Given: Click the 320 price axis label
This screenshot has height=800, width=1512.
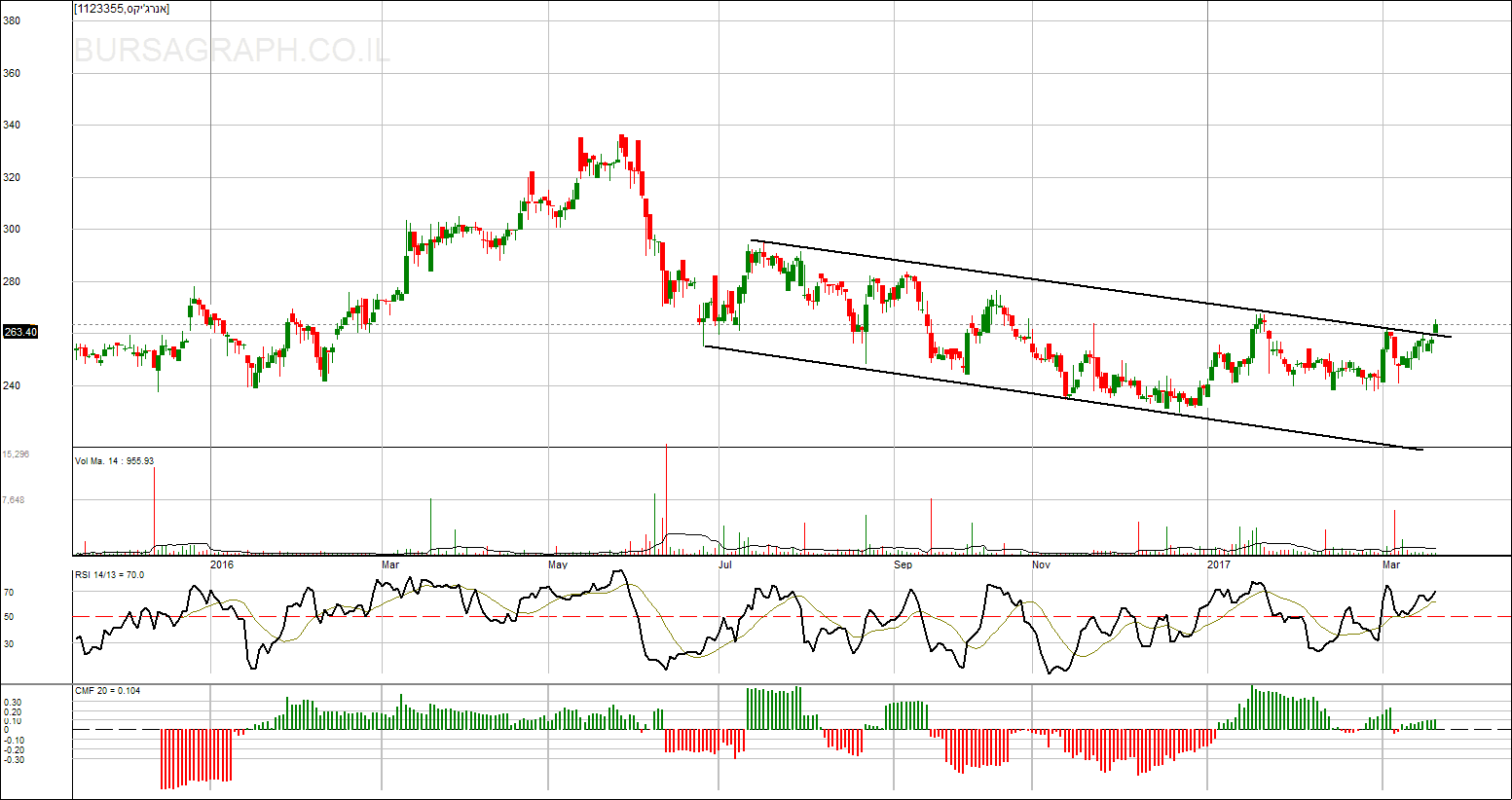Looking at the screenshot, I should coord(12,177).
